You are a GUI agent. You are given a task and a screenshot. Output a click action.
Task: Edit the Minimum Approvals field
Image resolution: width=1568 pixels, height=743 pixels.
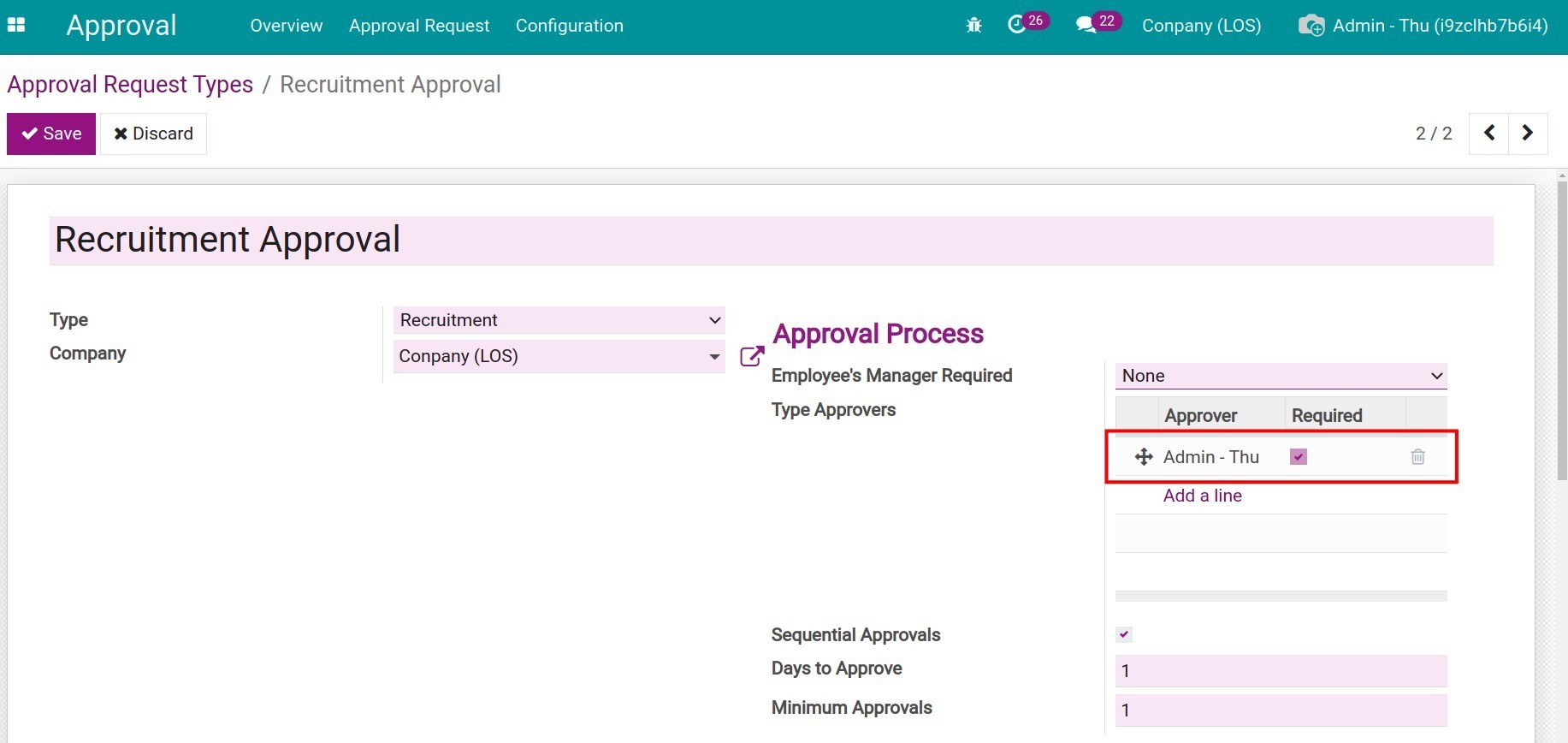point(1281,710)
